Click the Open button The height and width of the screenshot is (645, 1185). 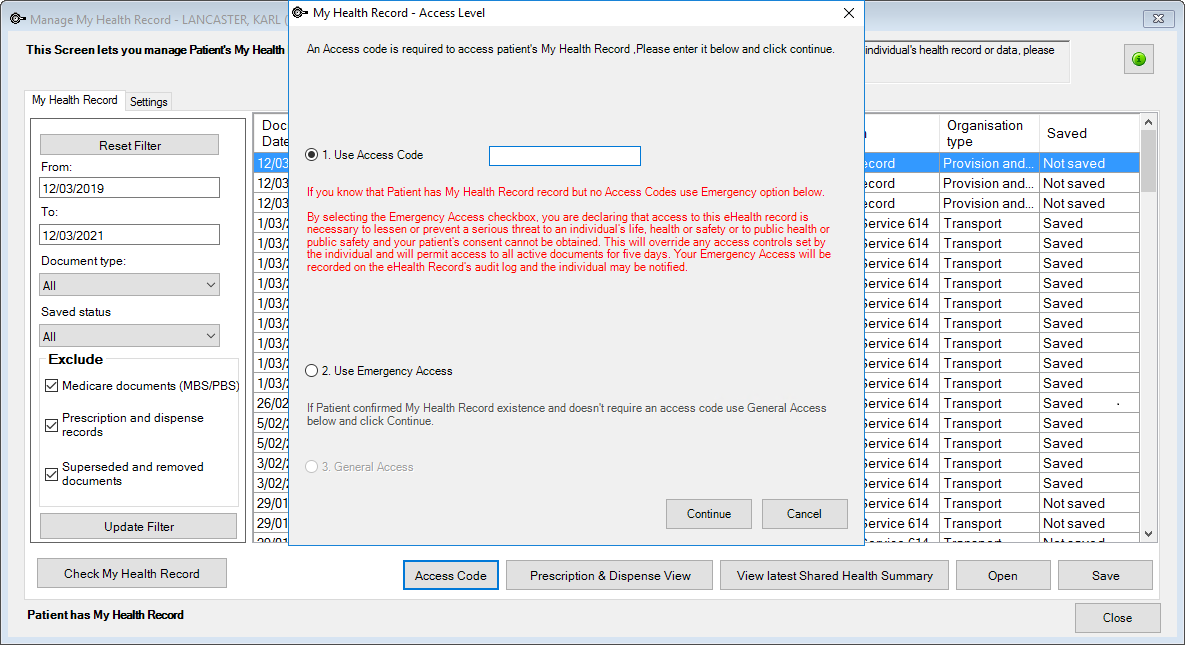(1003, 575)
